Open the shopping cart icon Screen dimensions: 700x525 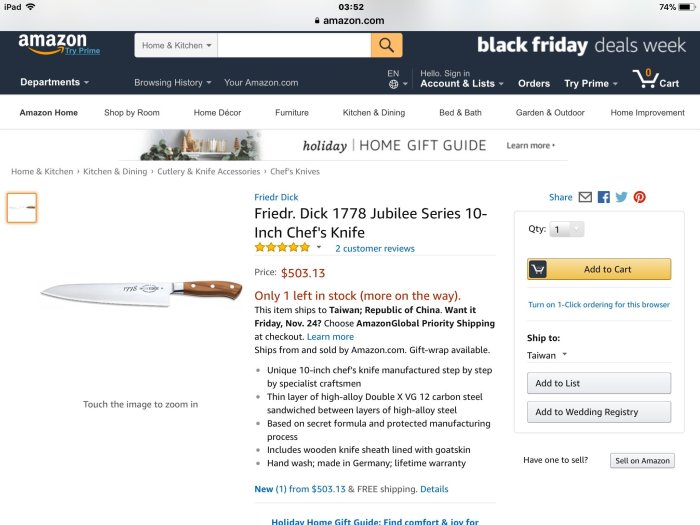click(646, 79)
